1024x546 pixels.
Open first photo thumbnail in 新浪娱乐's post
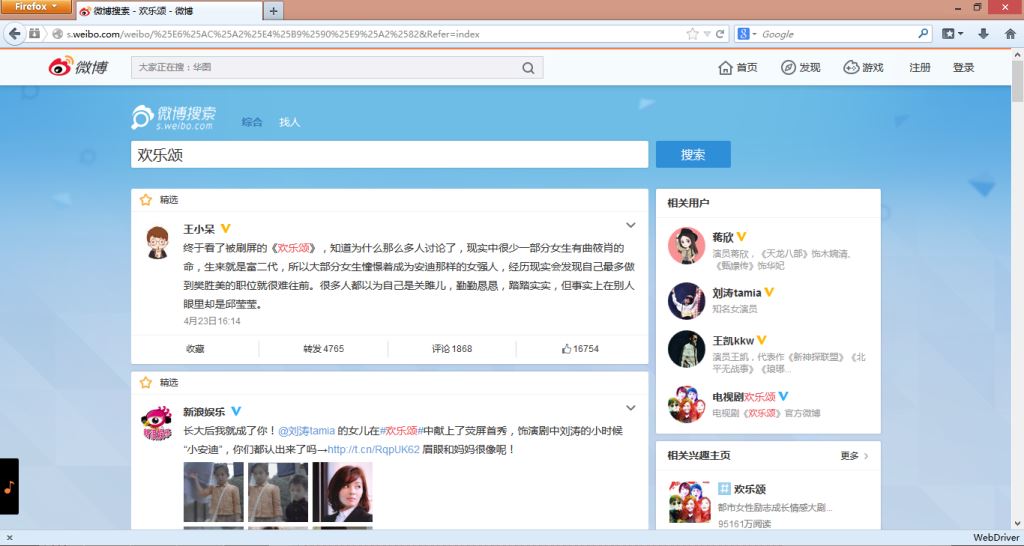214,492
